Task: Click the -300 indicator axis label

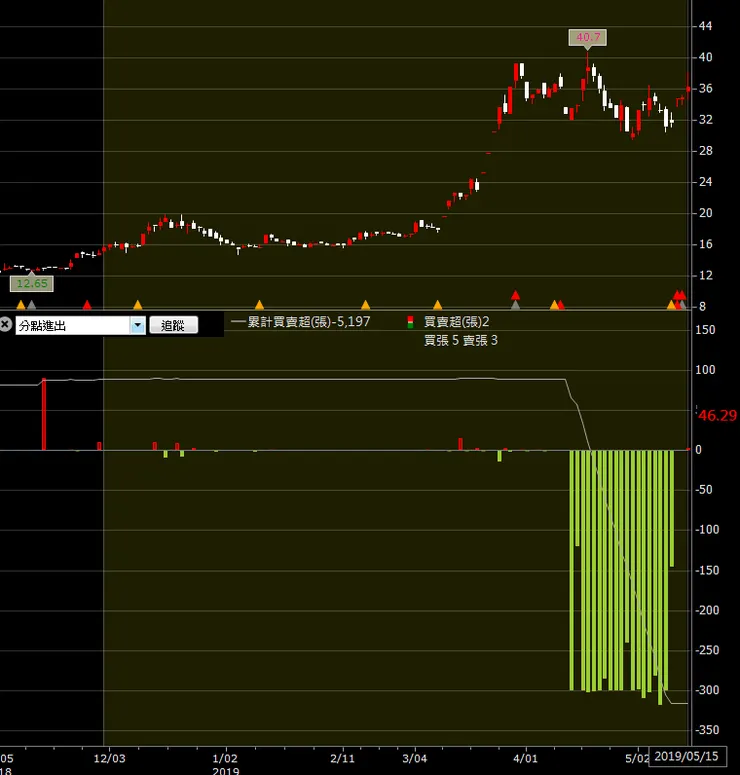Action: click(707, 690)
